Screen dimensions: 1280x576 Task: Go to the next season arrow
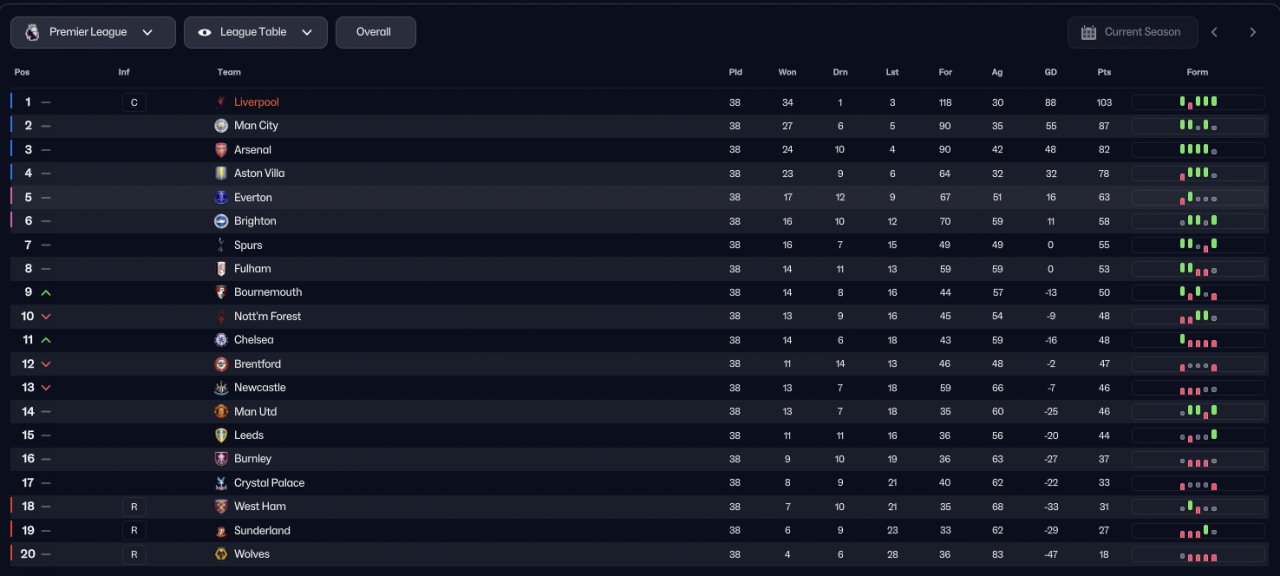[x=1252, y=32]
